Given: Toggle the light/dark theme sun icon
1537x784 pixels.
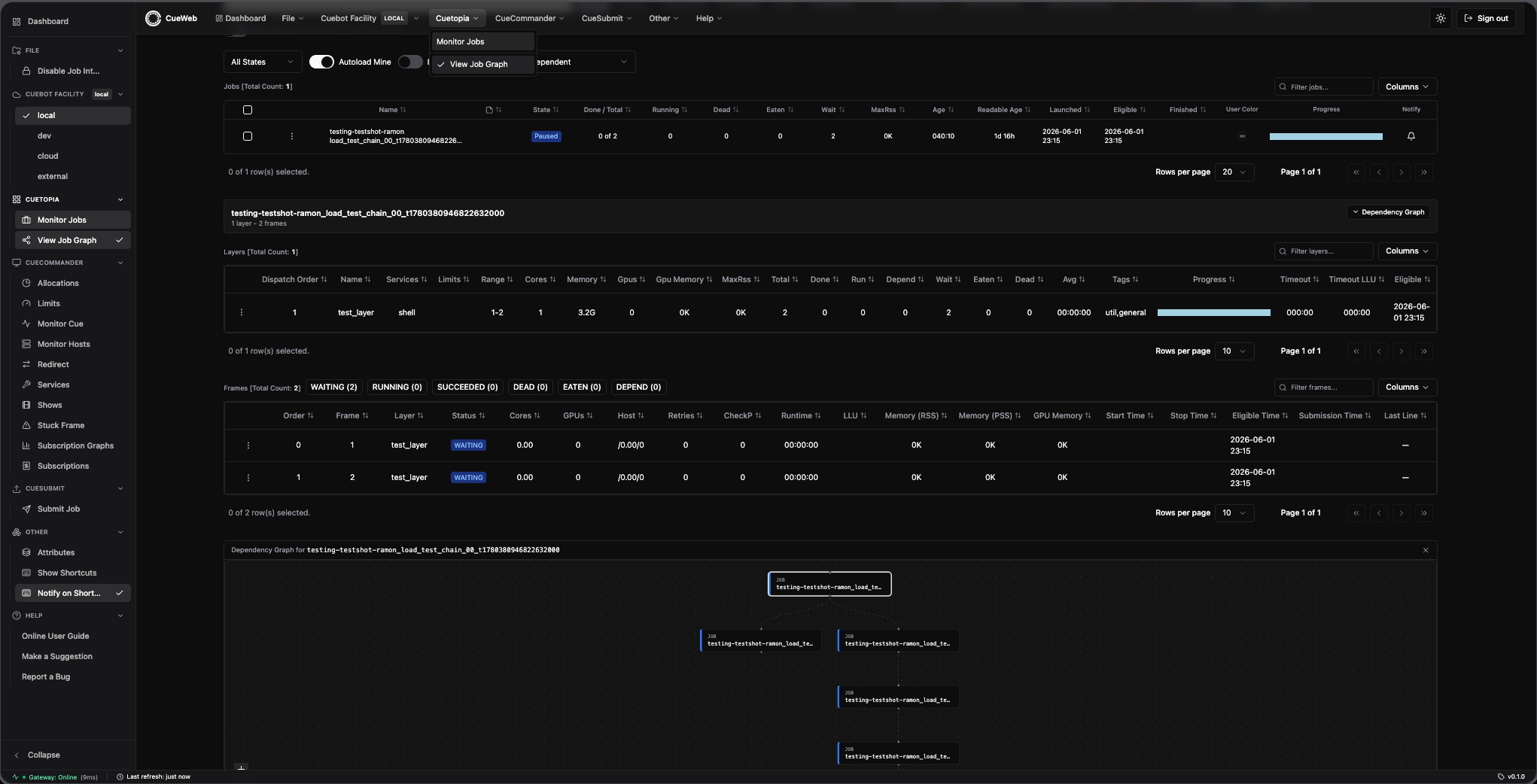Looking at the screenshot, I should [x=1441, y=18].
